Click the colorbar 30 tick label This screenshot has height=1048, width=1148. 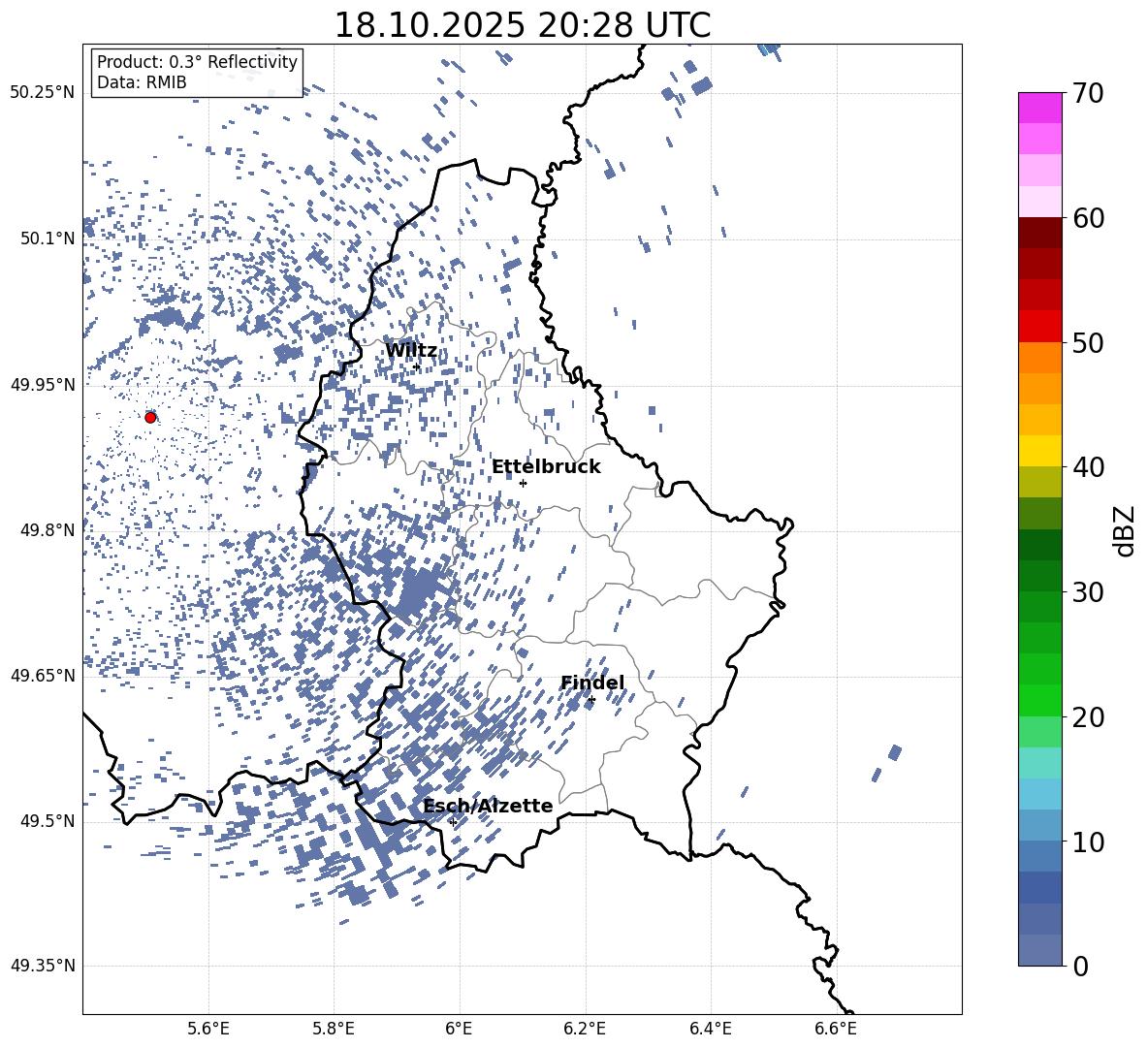tap(1088, 592)
